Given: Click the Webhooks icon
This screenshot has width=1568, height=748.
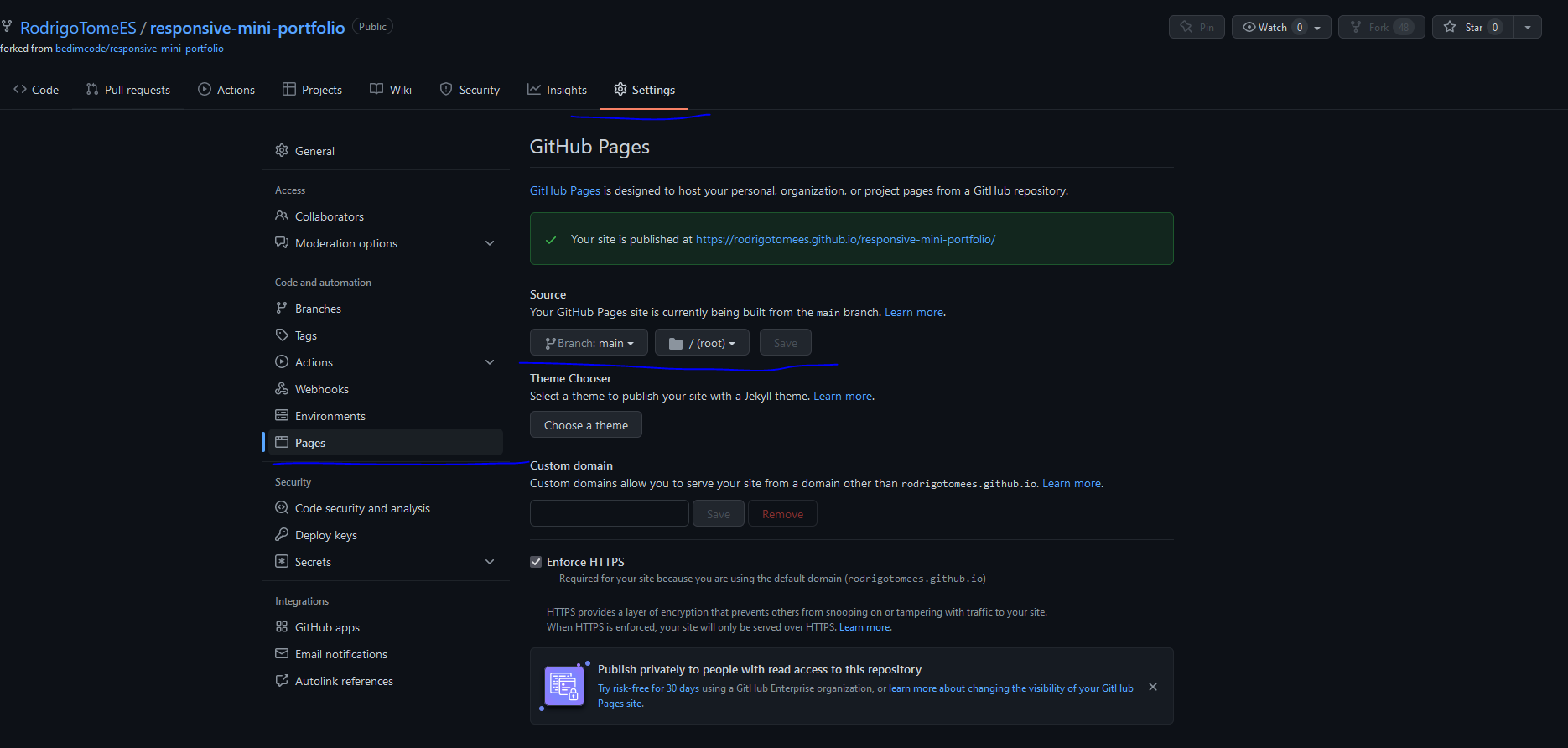Looking at the screenshot, I should click(282, 388).
